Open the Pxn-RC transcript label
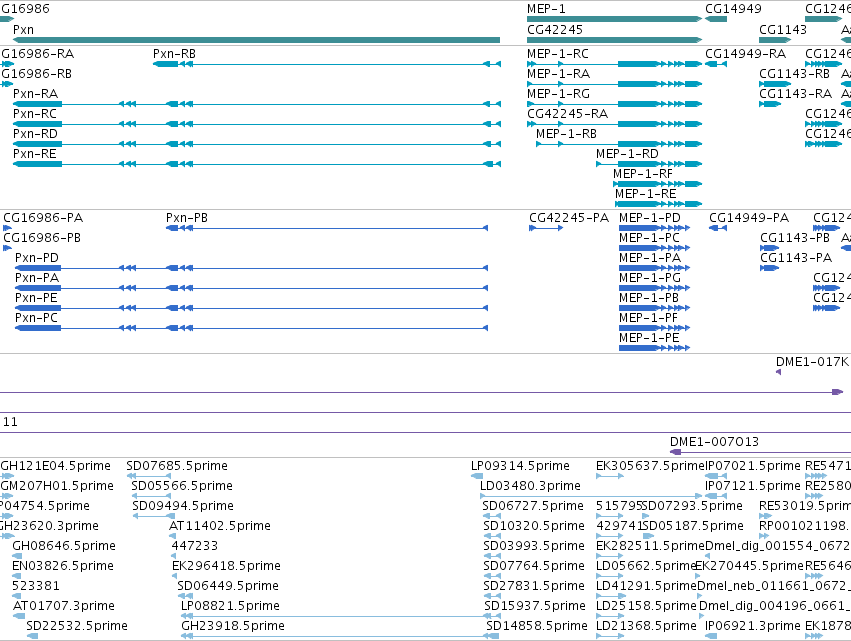This screenshot has height=641, width=851. coord(35,114)
